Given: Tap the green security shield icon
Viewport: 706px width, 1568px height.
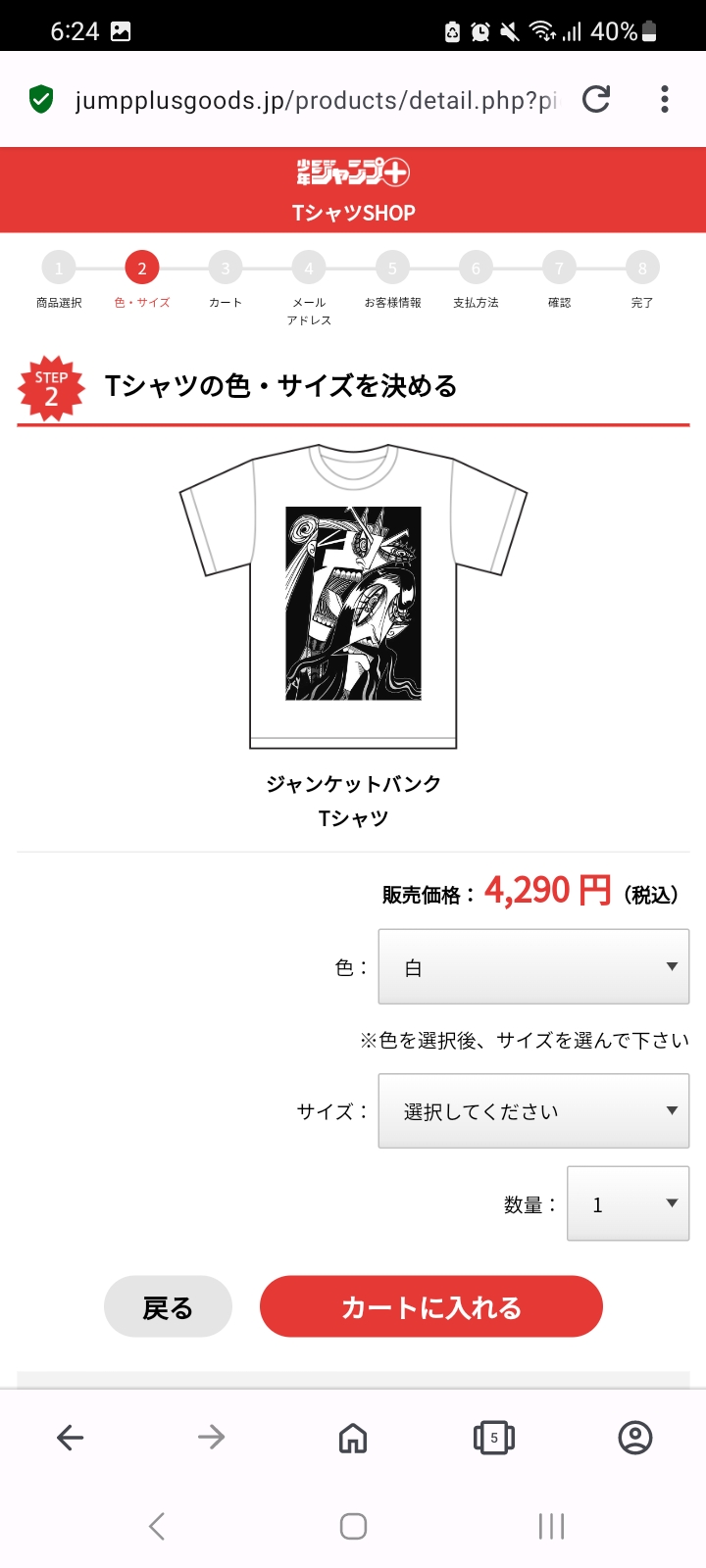Looking at the screenshot, I should pos(41,99).
